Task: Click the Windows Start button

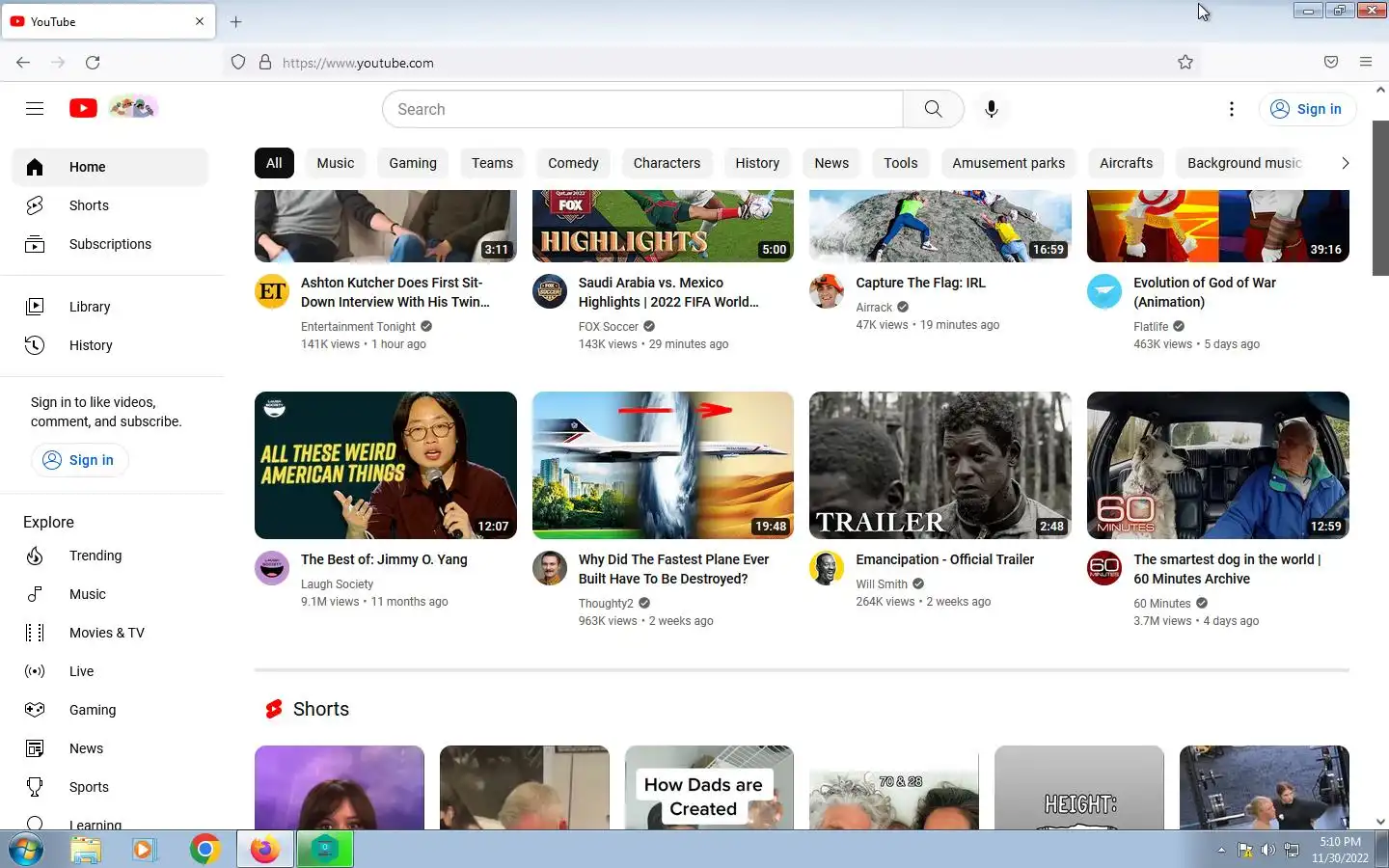Action: [26, 850]
